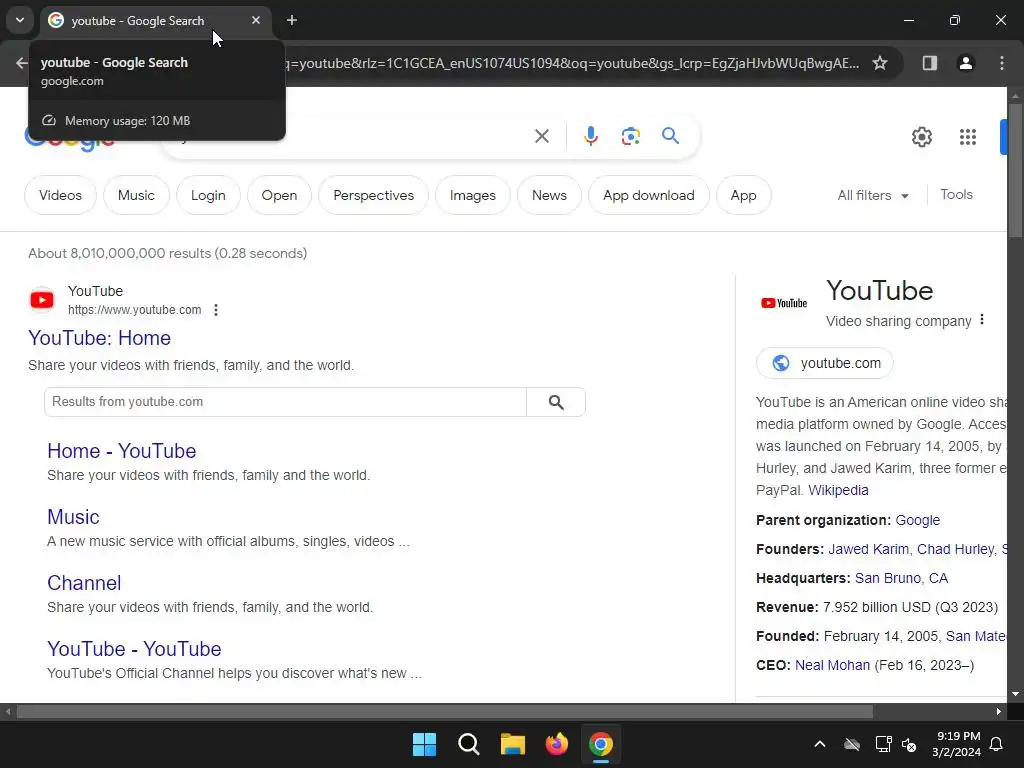Open the Chrome profile avatar icon
Image resolution: width=1024 pixels, height=768 pixels.
click(965, 63)
